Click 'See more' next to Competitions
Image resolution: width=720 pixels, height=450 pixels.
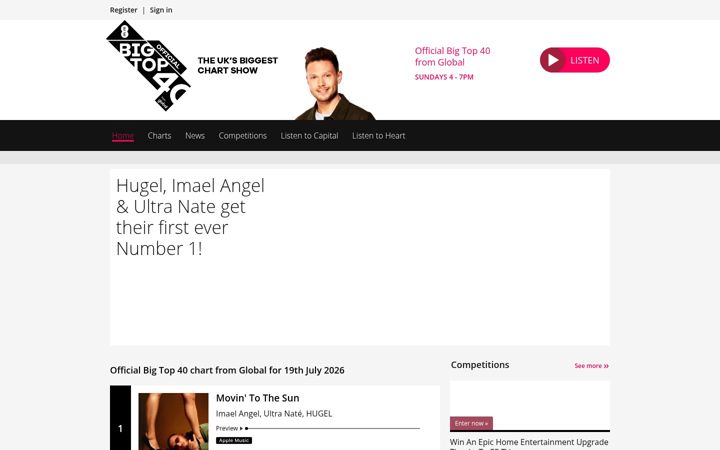(x=591, y=366)
